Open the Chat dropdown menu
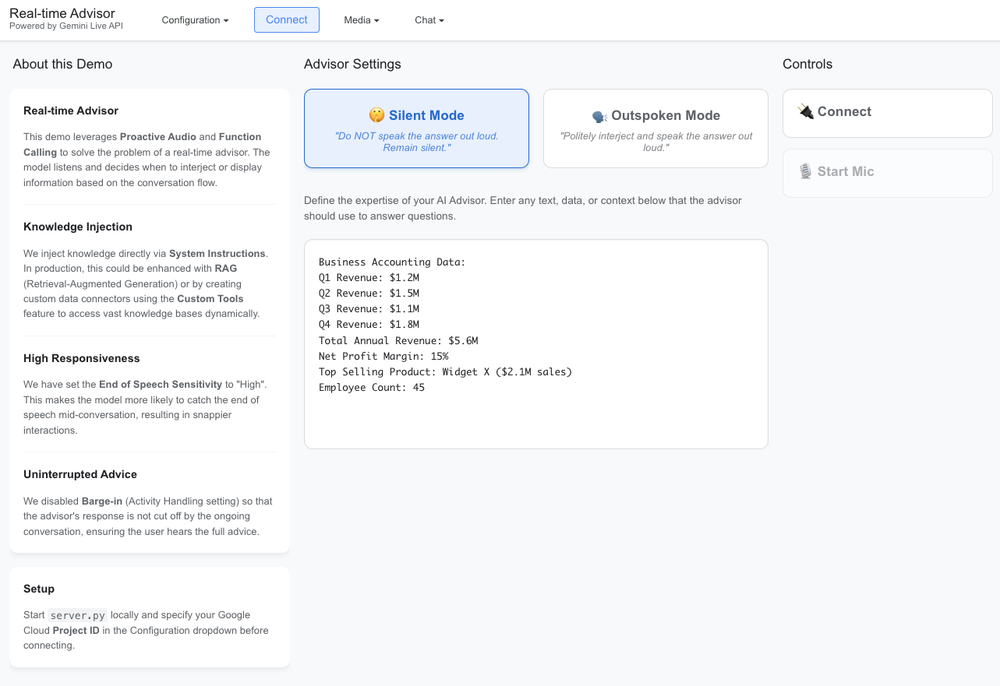This screenshot has height=686, width=1000. point(429,20)
